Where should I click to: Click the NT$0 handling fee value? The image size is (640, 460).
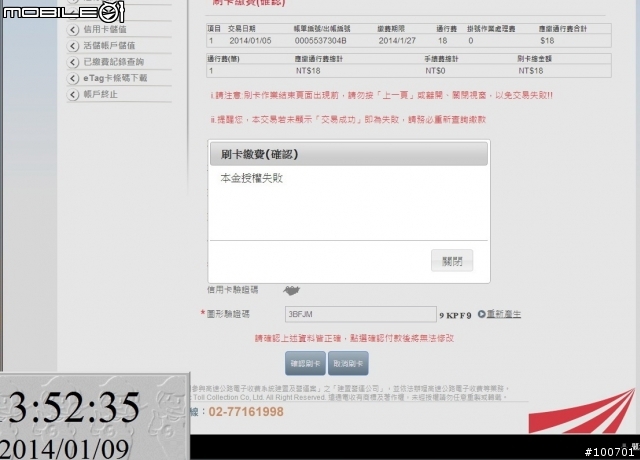435,71
